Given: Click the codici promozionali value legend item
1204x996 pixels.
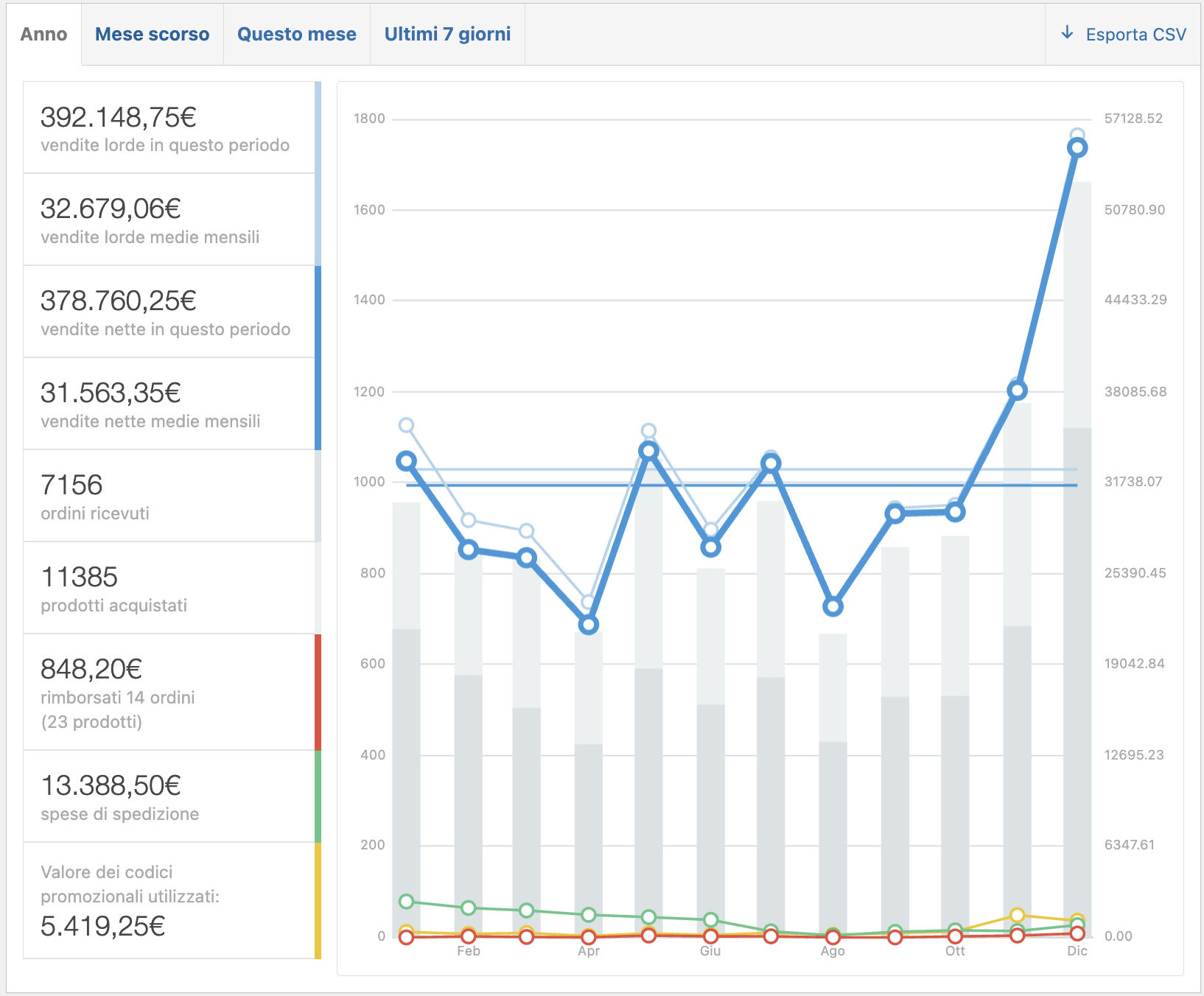Looking at the screenshot, I should (169, 900).
